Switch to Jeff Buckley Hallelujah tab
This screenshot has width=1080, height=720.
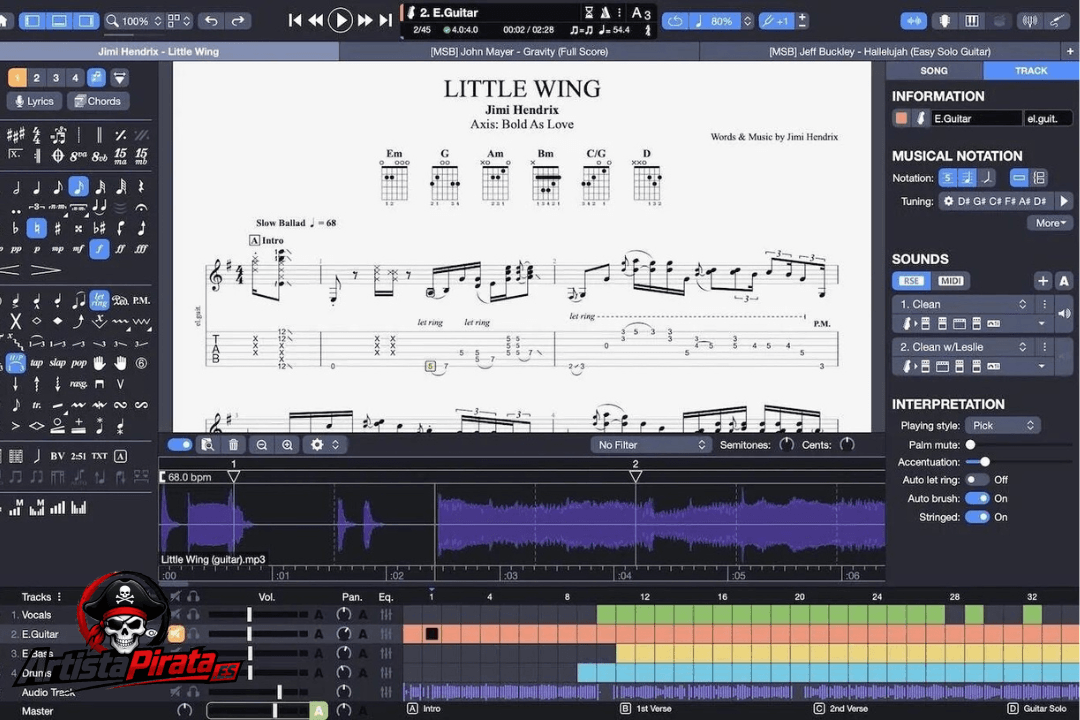click(880, 52)
